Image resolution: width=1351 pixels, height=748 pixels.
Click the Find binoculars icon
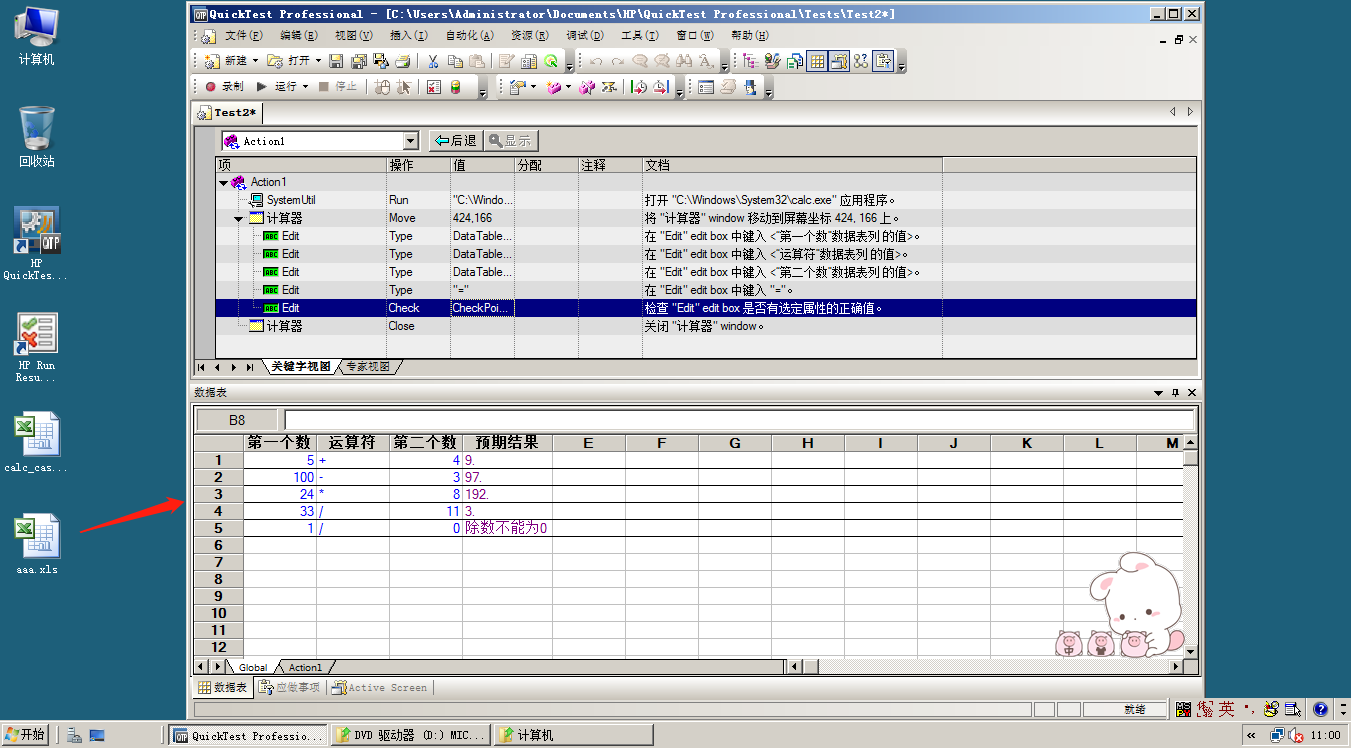[x=684, y=61]
